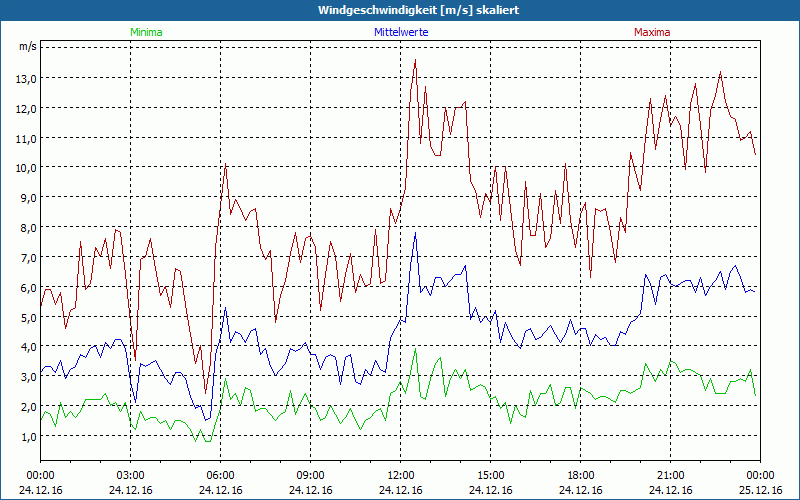Click the 25.12.16 date label
The height and width of the screenshot is (500, 800).
(x=761, y=490)
